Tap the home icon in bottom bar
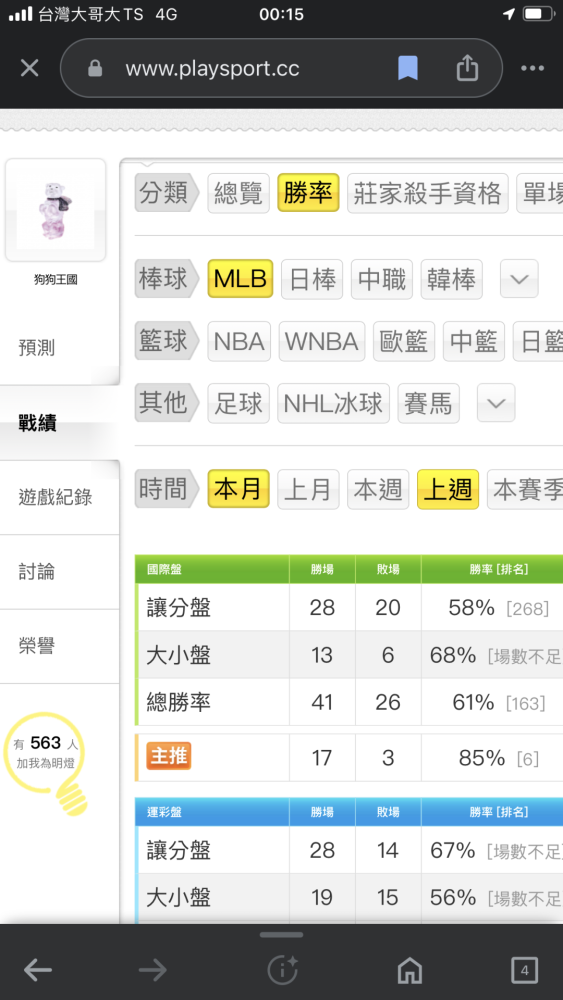The width and height of the screenshot is (563, 1000). (x=409, y=971)
